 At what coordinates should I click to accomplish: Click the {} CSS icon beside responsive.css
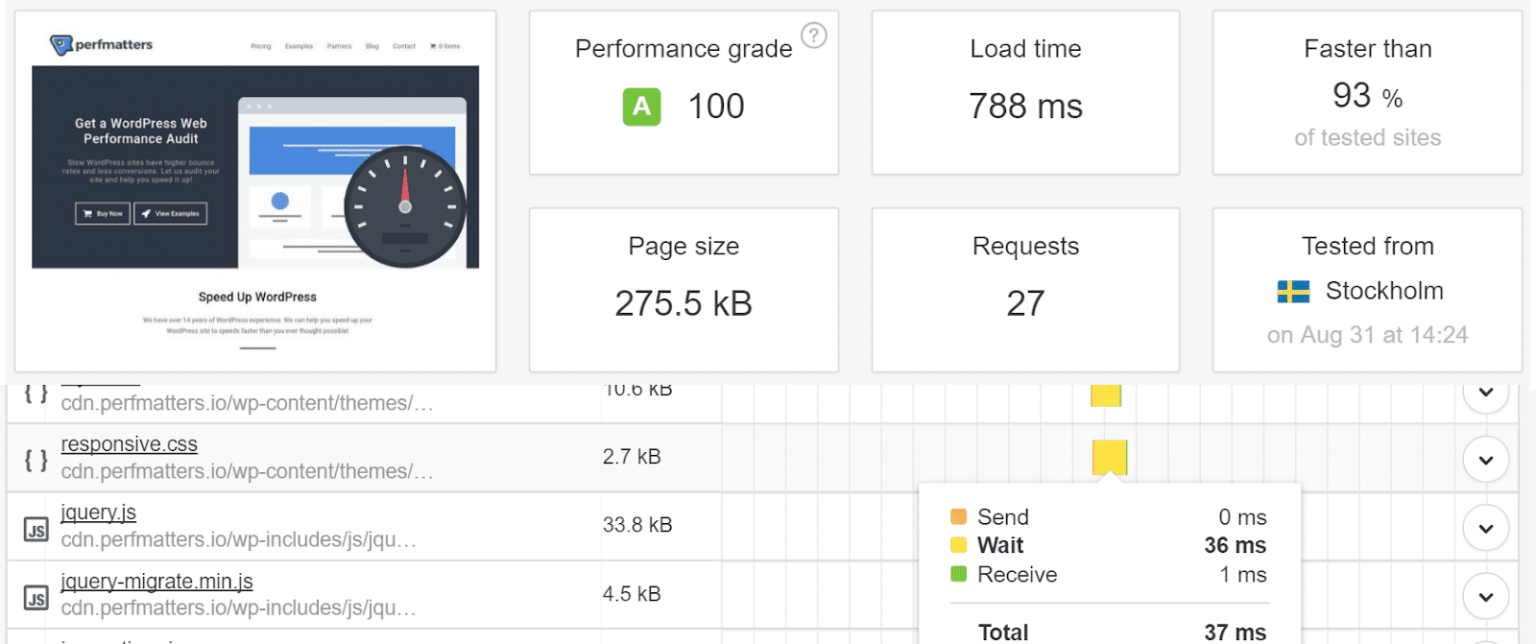click(x=35, y=459)
